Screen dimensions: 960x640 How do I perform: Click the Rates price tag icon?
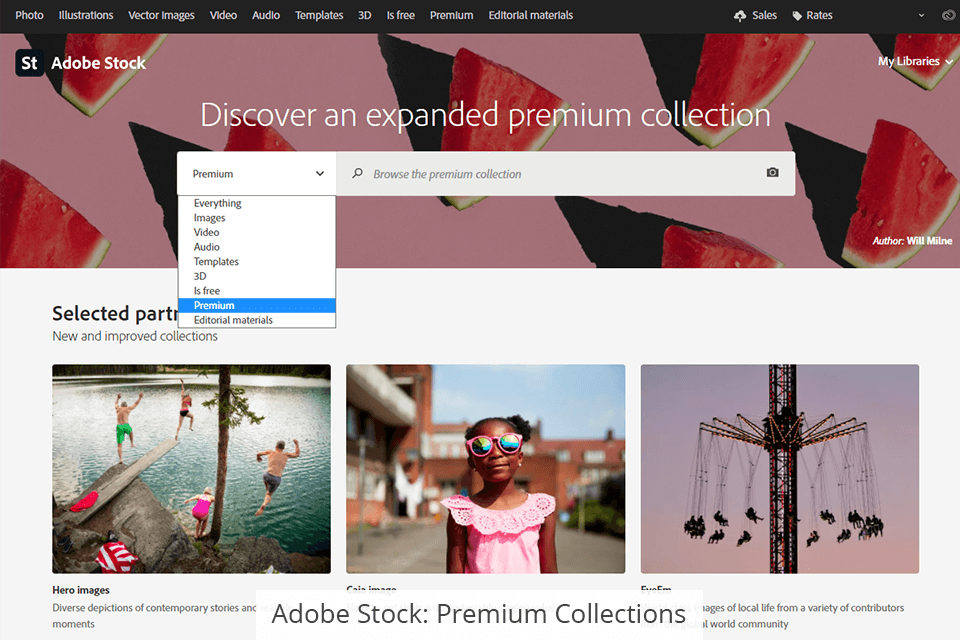tap(797, 16)
